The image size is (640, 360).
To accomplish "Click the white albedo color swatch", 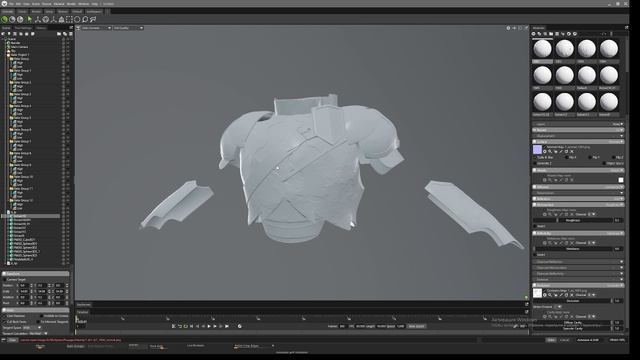I will click(x=621, y=180).
